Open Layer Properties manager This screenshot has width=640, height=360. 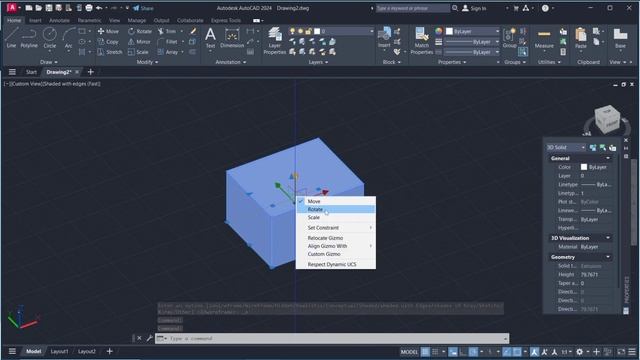[x=275, y=41]
